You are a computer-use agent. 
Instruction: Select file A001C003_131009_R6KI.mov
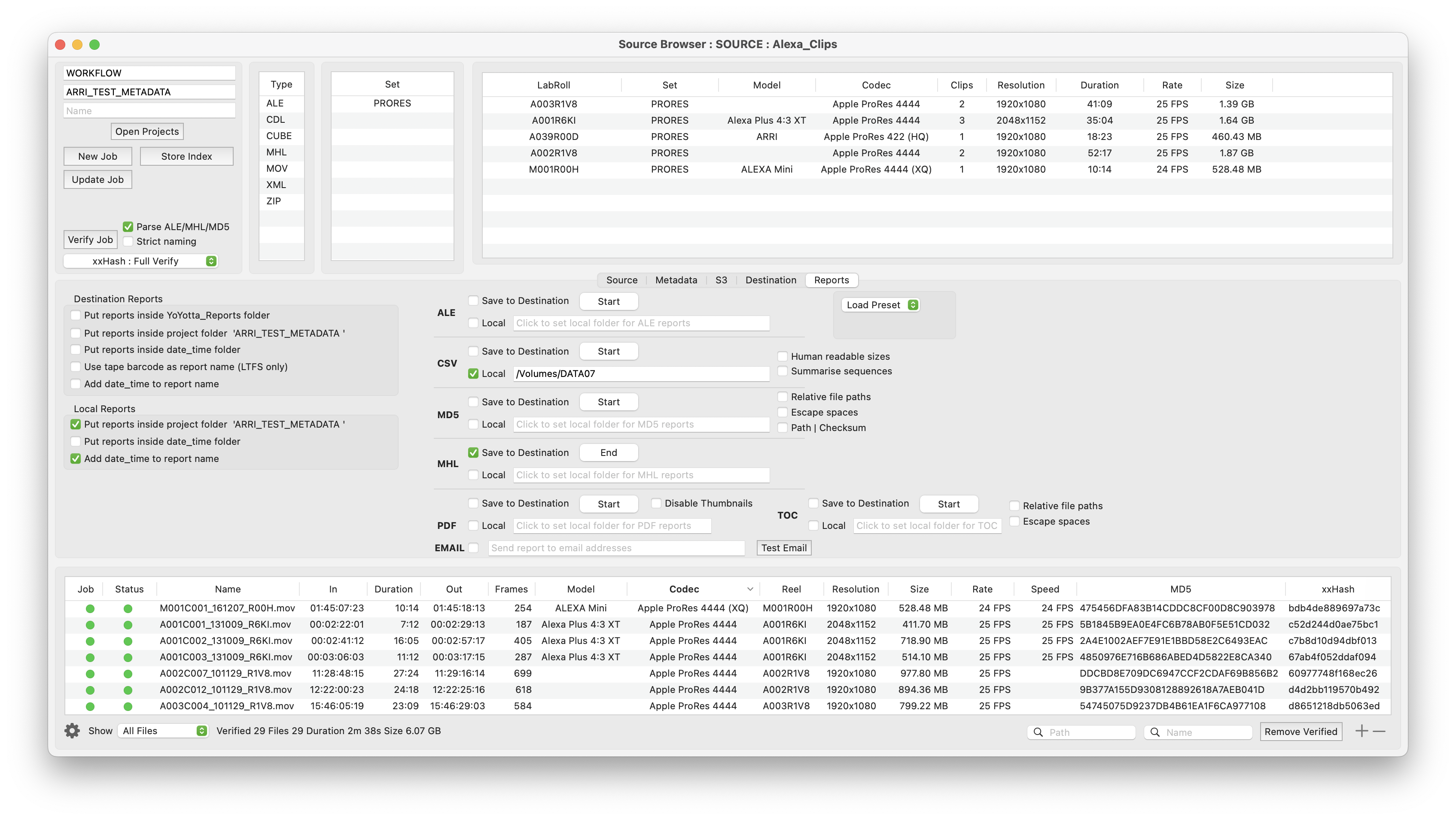(728, 657)
